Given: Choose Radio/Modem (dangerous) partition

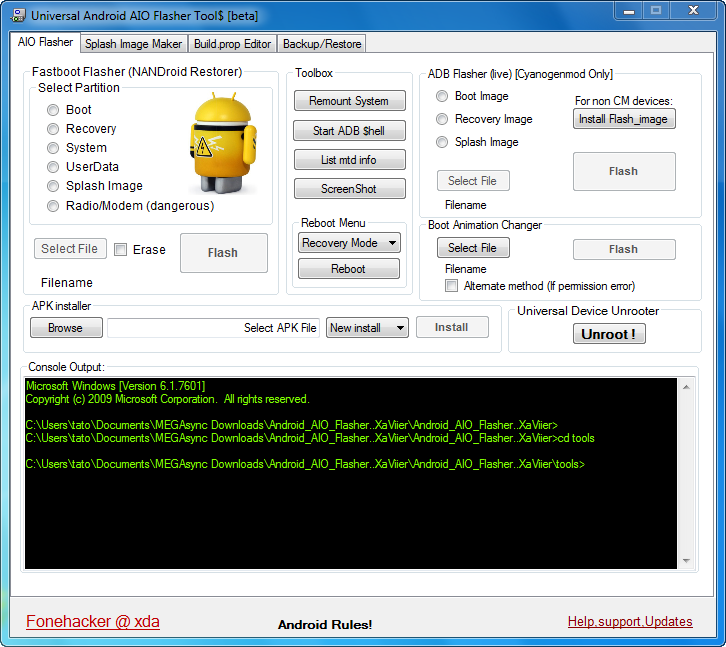Looking at the screenshot, I should [53, 206].
